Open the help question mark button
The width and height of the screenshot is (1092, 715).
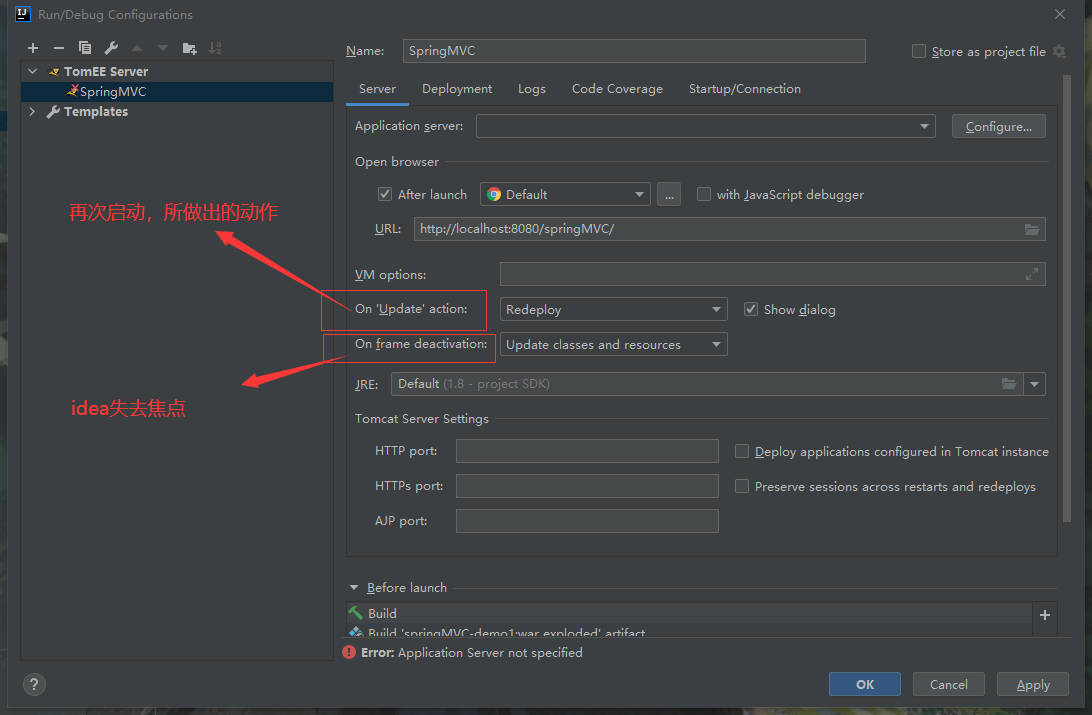pos(34,684)
